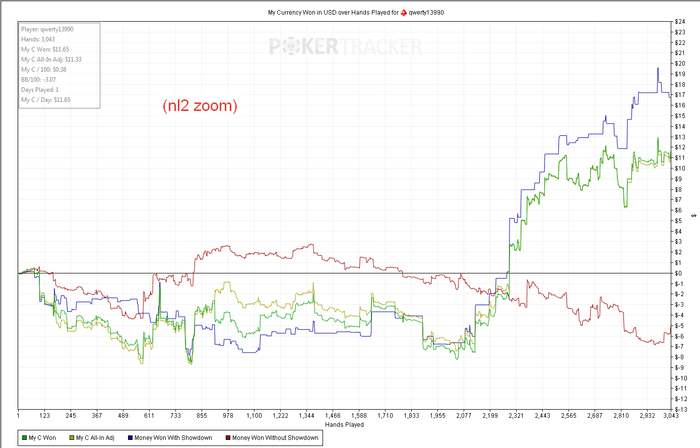Click the x-axis tick label 2,810
The image size is (700, 448).
click(x=621, y=415)
